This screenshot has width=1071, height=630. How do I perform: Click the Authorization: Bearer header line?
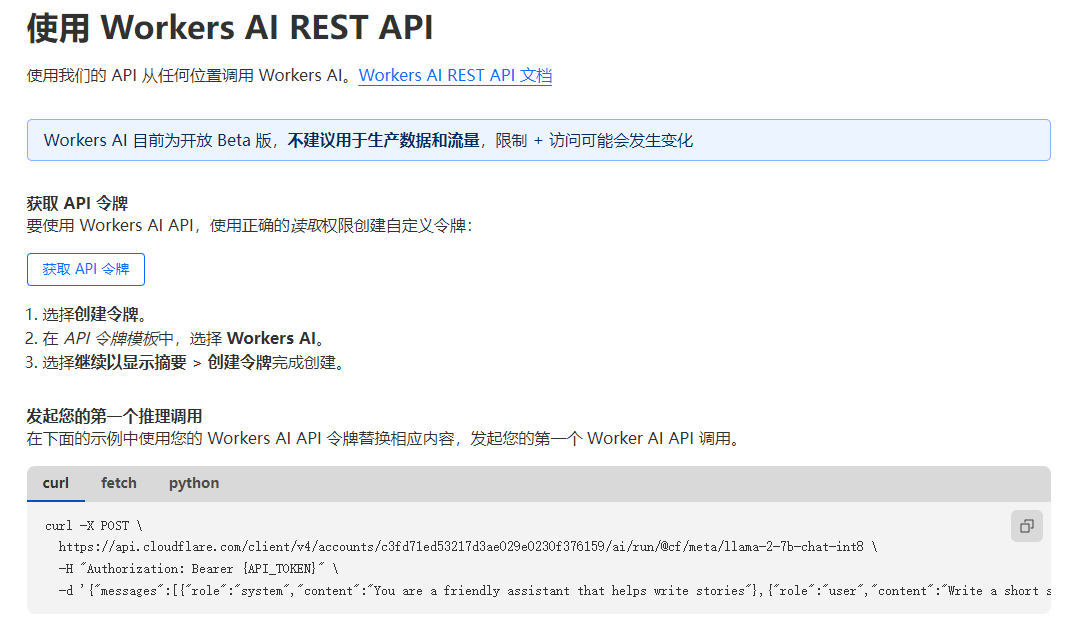(x=198, y=569)
